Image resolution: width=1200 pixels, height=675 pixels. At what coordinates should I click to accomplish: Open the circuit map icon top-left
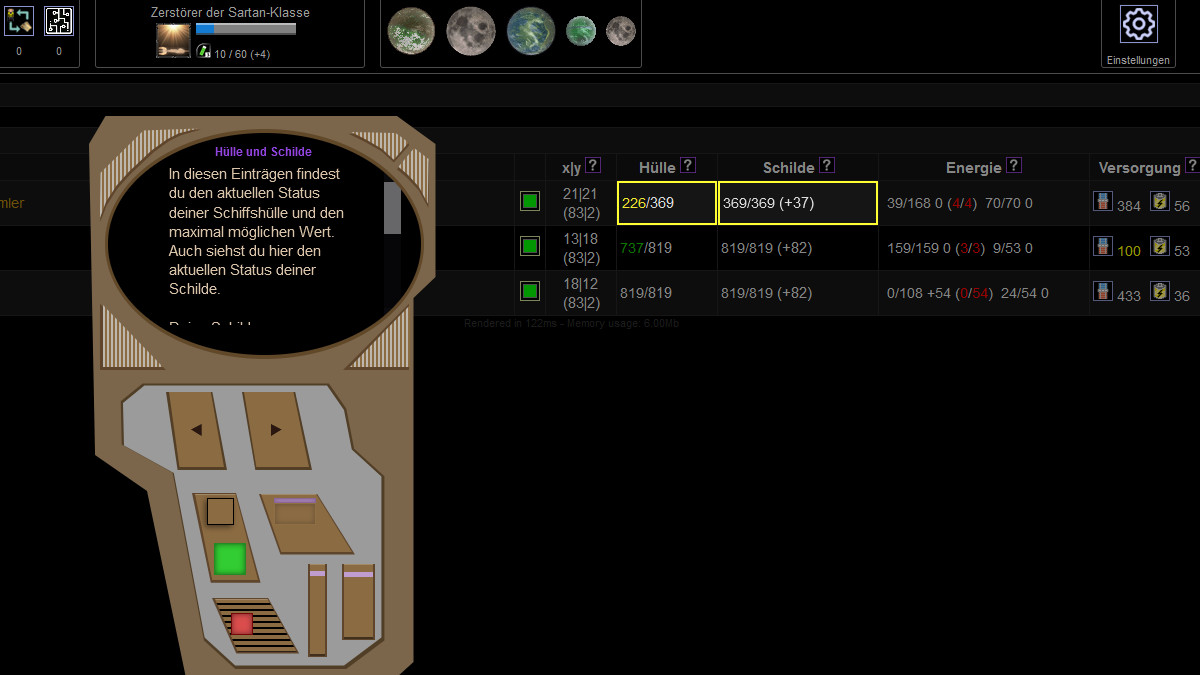click(x=58, y=20)
